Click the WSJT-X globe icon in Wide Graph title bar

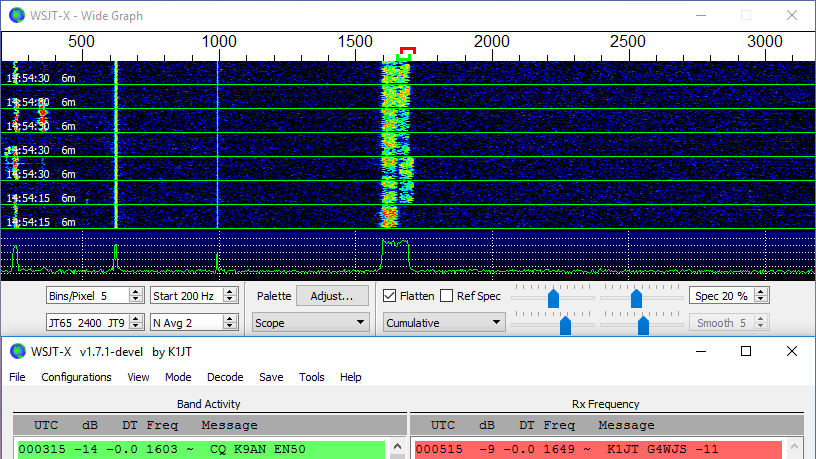pos(17,16)
